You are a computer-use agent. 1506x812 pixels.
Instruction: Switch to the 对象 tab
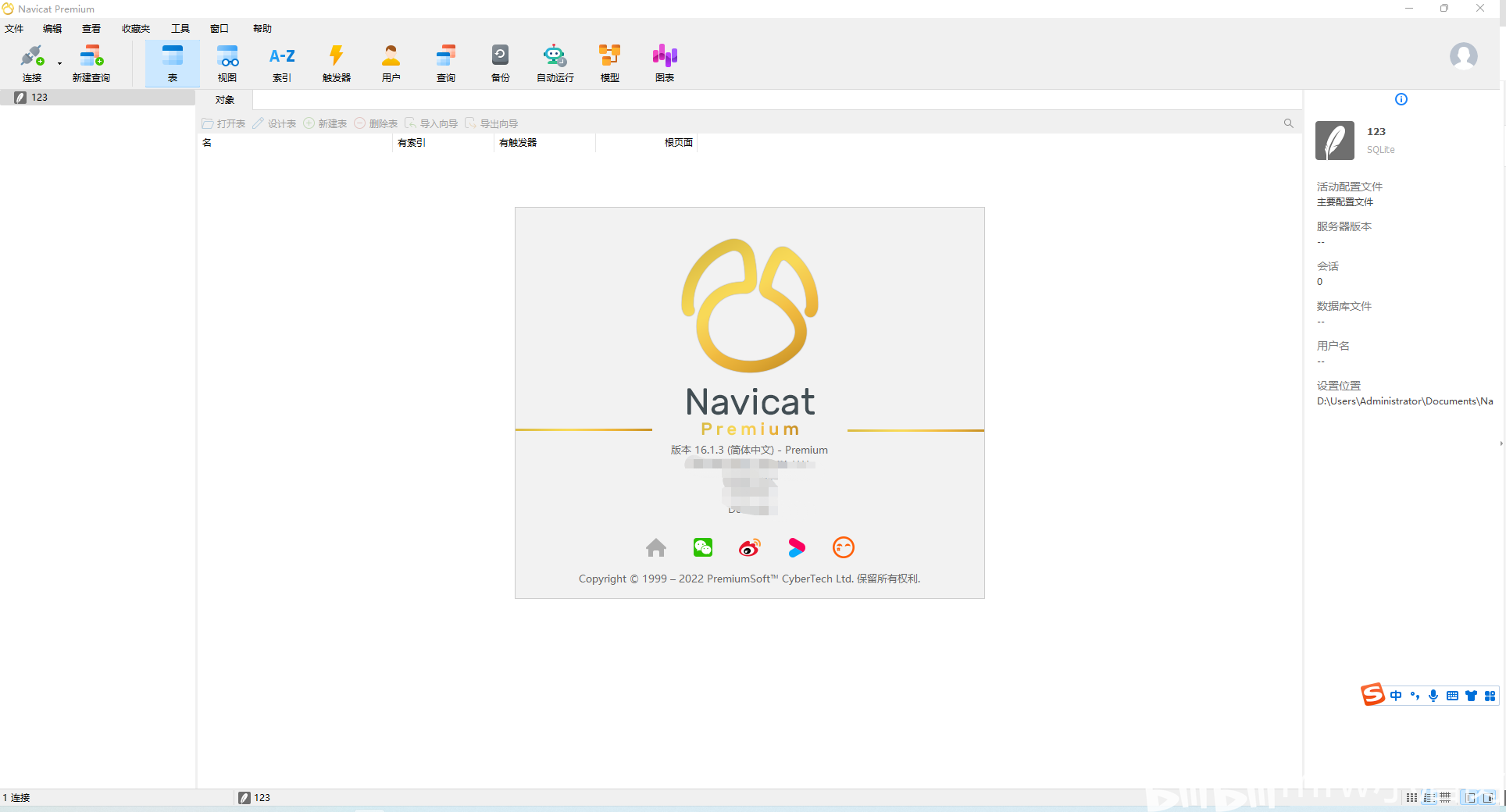click(x=225, y=100)
